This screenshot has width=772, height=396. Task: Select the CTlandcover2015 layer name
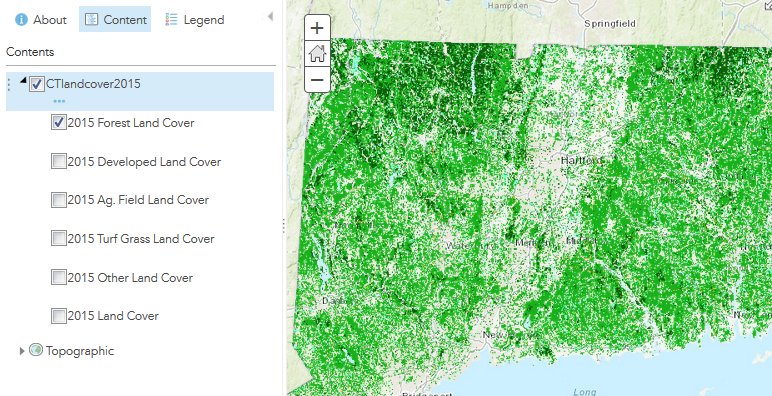[93, 84]
